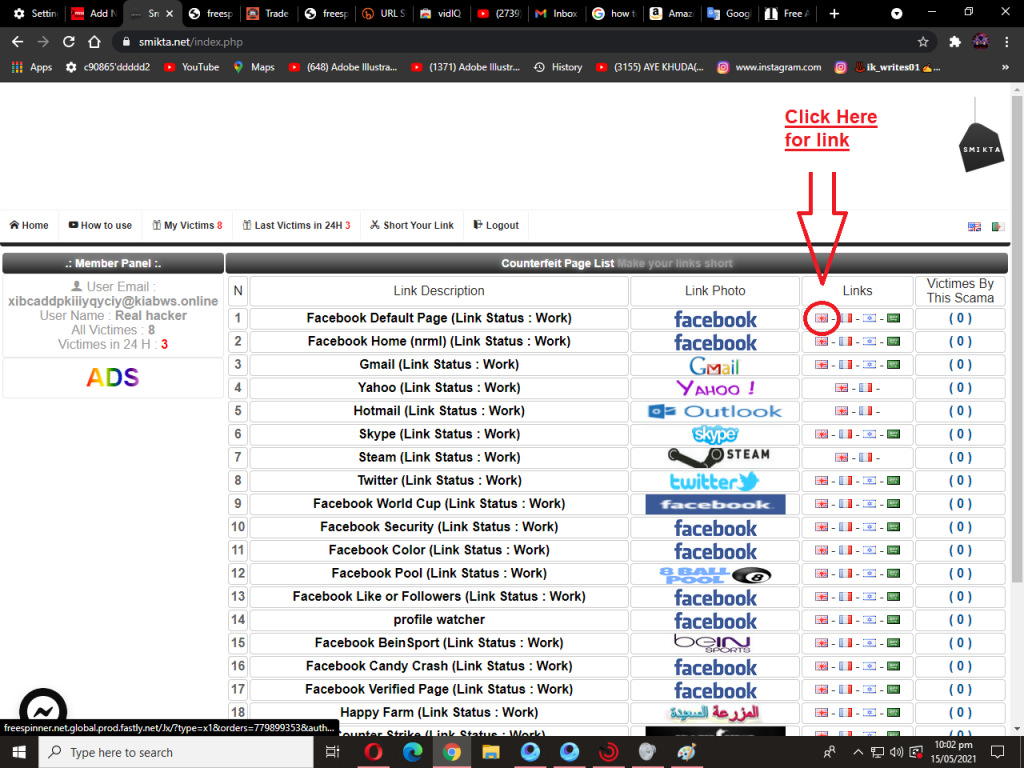Switch to the Gmail Inbox tab
This screenshot has height=768, width=1024.
[x=556, y=13]
